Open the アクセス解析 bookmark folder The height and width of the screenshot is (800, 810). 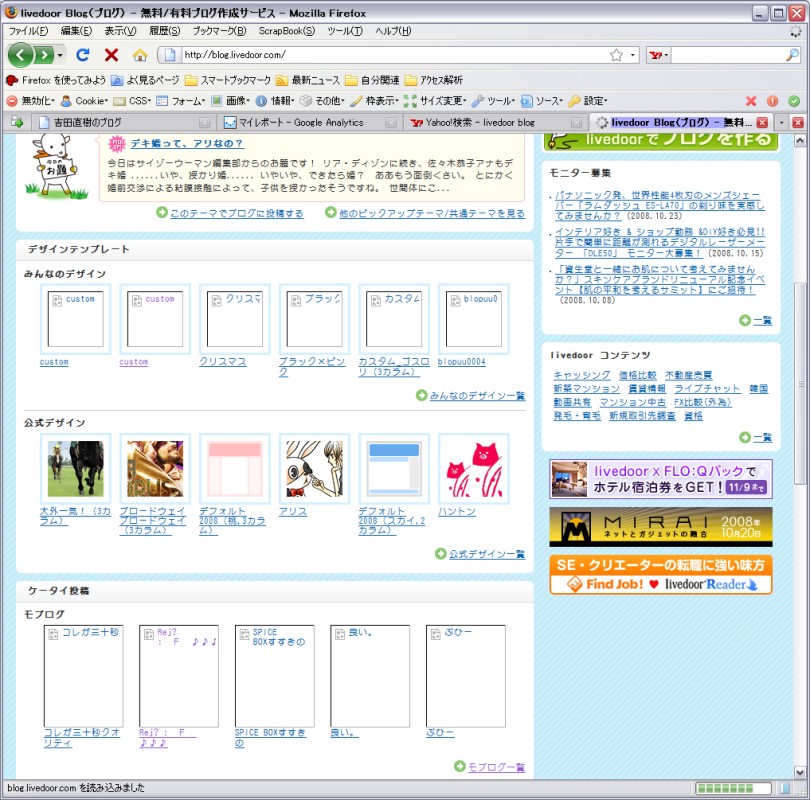click(433, 80)
